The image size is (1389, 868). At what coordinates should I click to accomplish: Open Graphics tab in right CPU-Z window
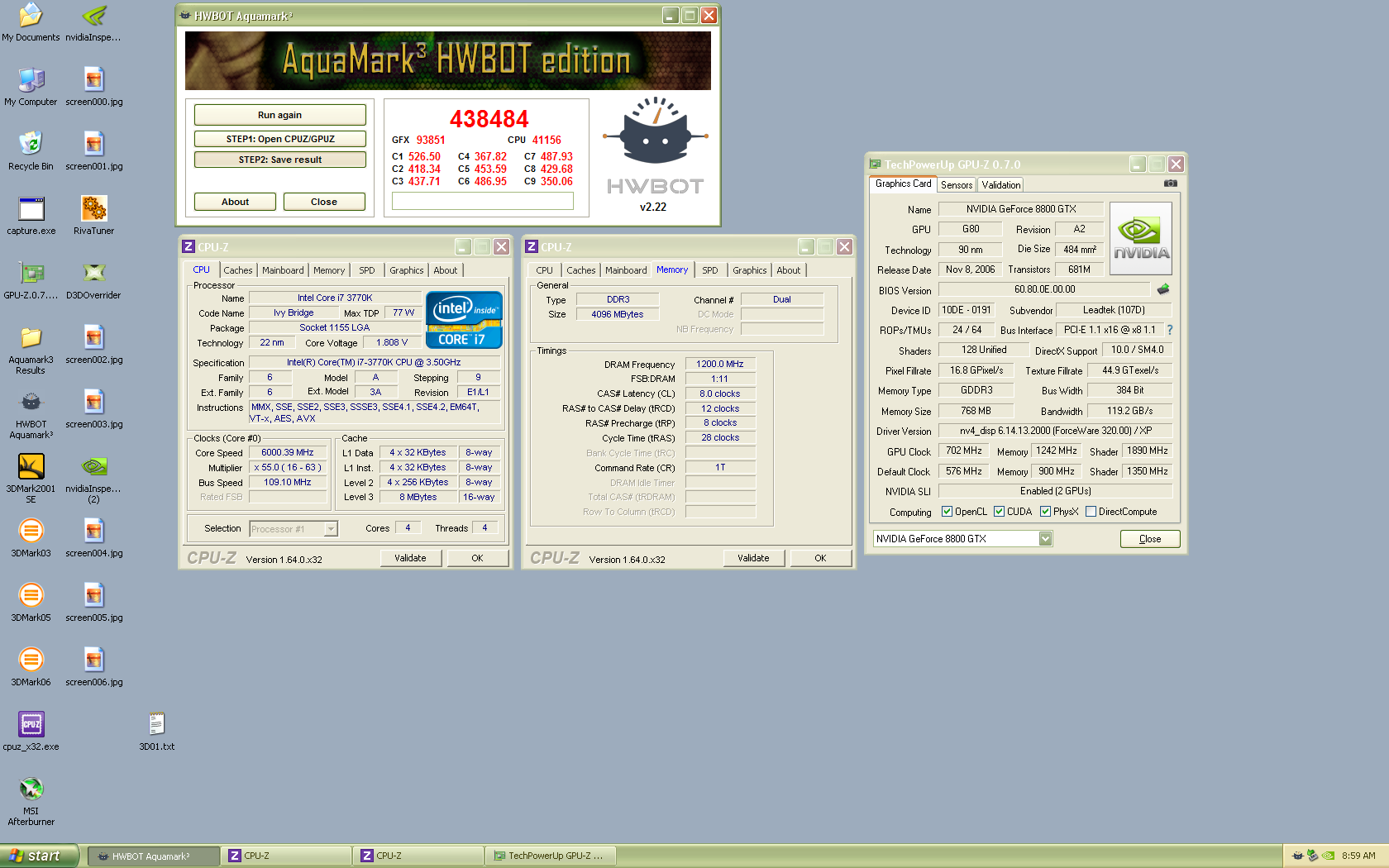(x=750, y=270)
